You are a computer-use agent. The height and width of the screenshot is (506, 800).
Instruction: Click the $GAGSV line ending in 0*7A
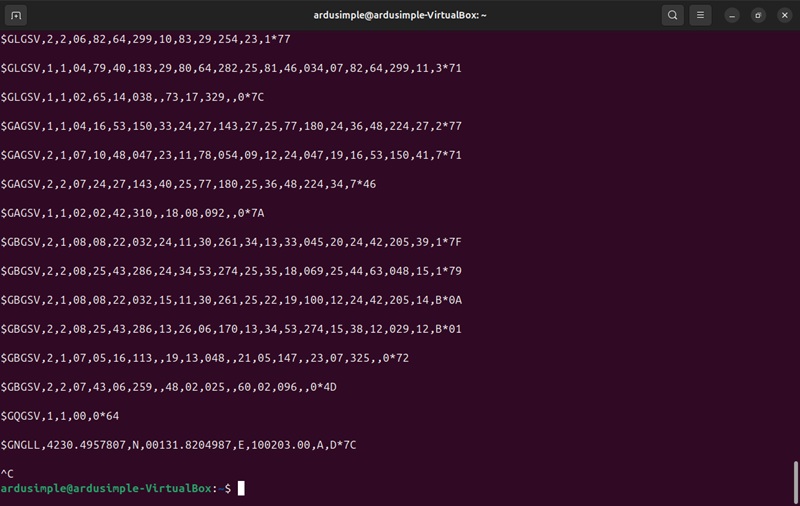132,213
